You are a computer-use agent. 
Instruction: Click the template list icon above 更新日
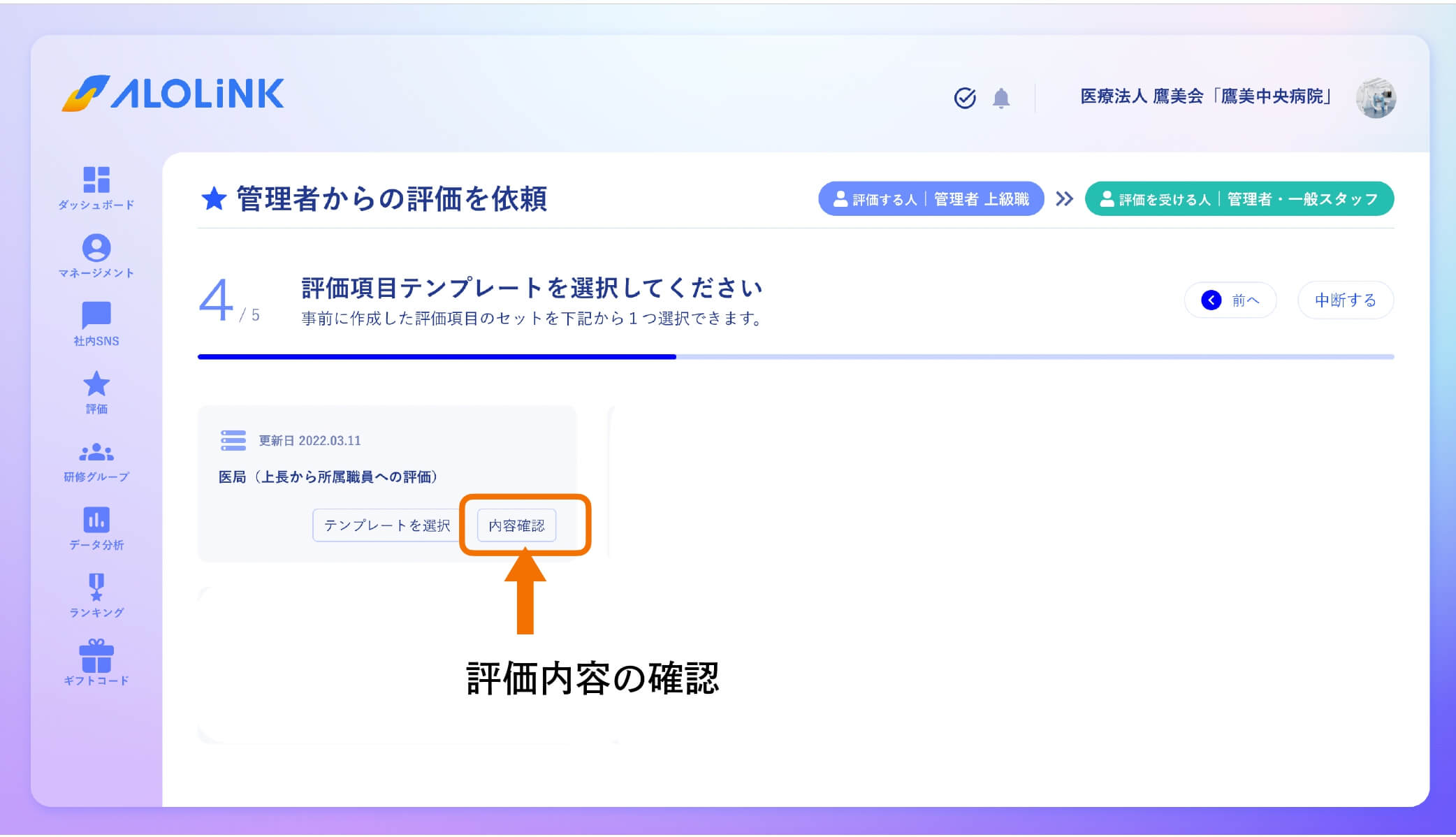pos(231,440)
